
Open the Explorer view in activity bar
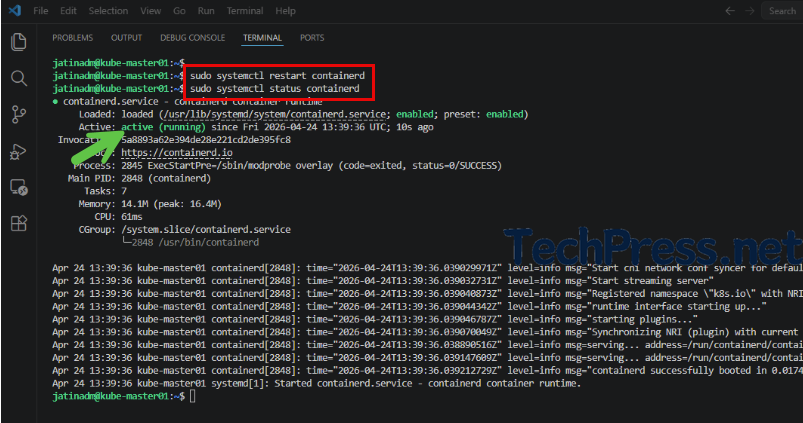(x=19, y=42)
